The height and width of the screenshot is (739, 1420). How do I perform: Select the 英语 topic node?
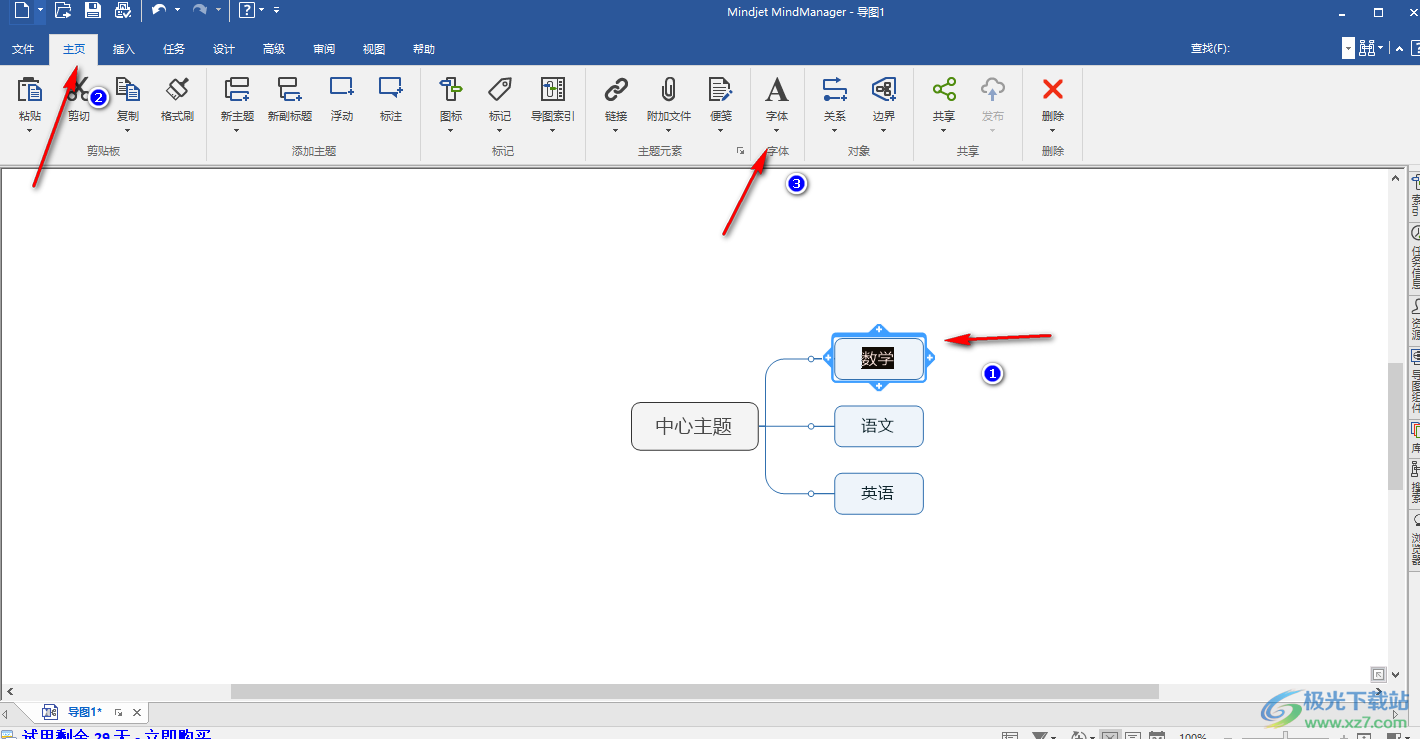(x=879, y=493)
